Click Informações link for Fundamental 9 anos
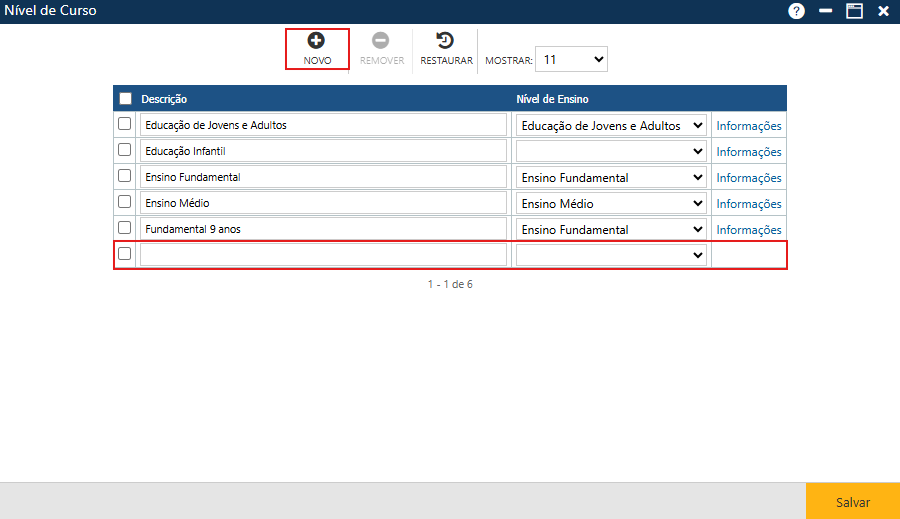Image resolution: width=900 pixels, height=519 pixels. tap(748, 230)
